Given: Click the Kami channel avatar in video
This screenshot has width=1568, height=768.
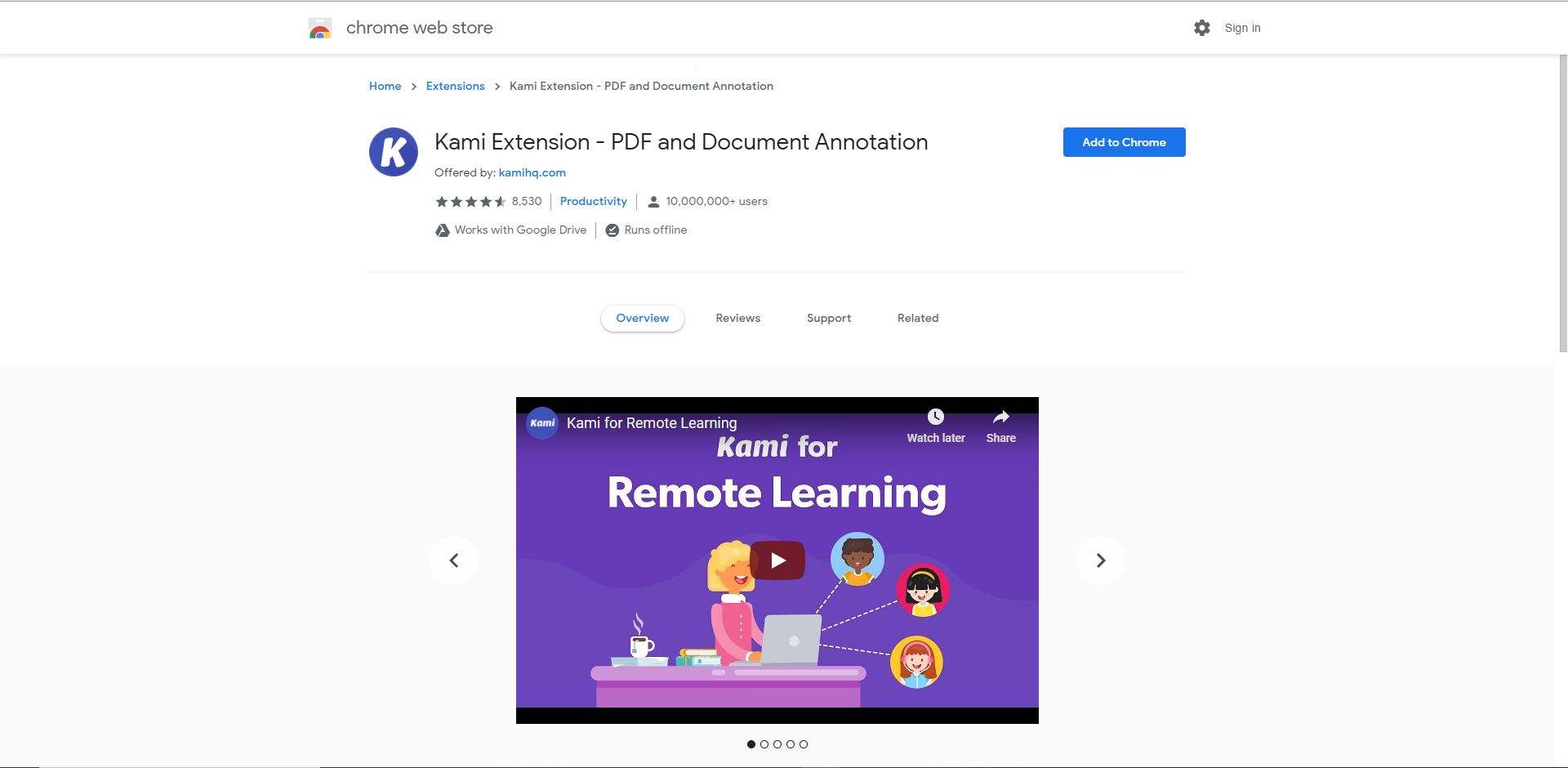Looking at the screenshot, I should coord(542,423).
